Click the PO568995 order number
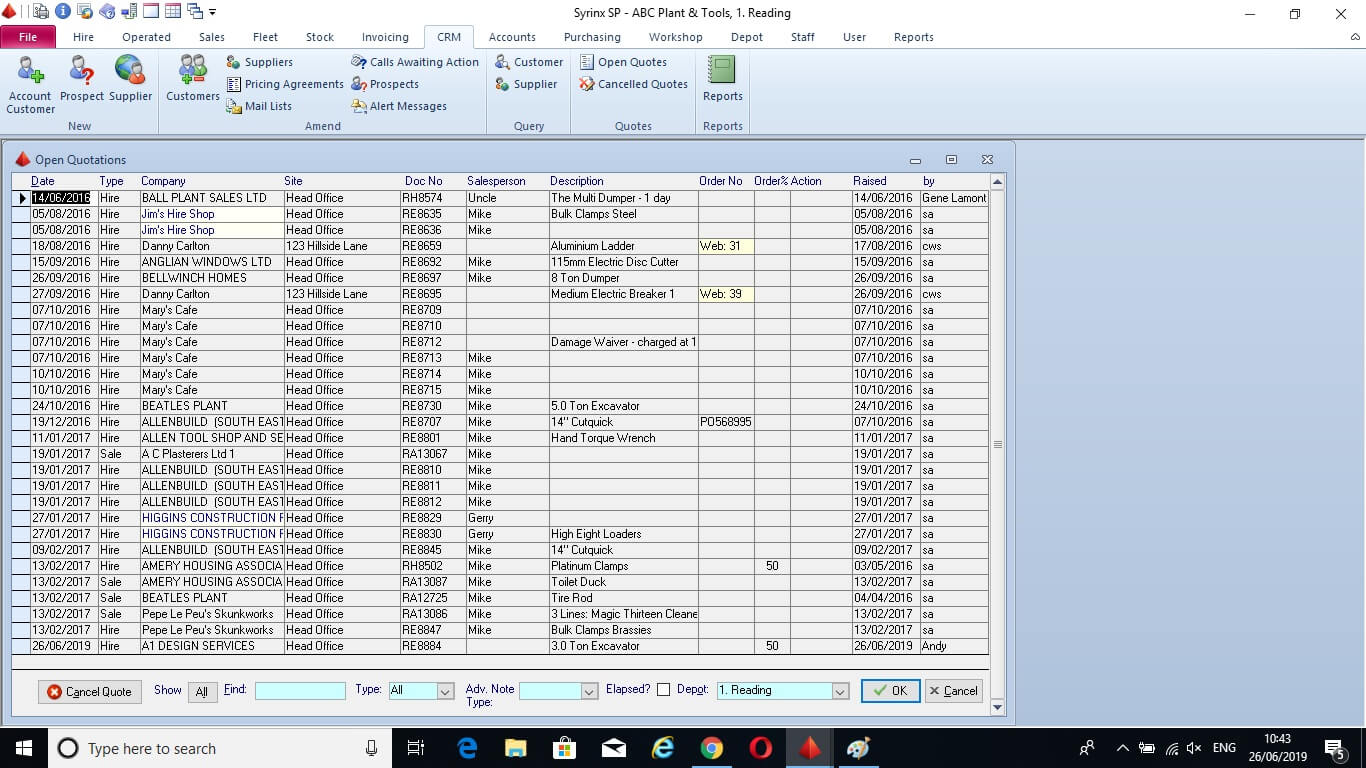 pyautogui.click(x=726, y=422)
